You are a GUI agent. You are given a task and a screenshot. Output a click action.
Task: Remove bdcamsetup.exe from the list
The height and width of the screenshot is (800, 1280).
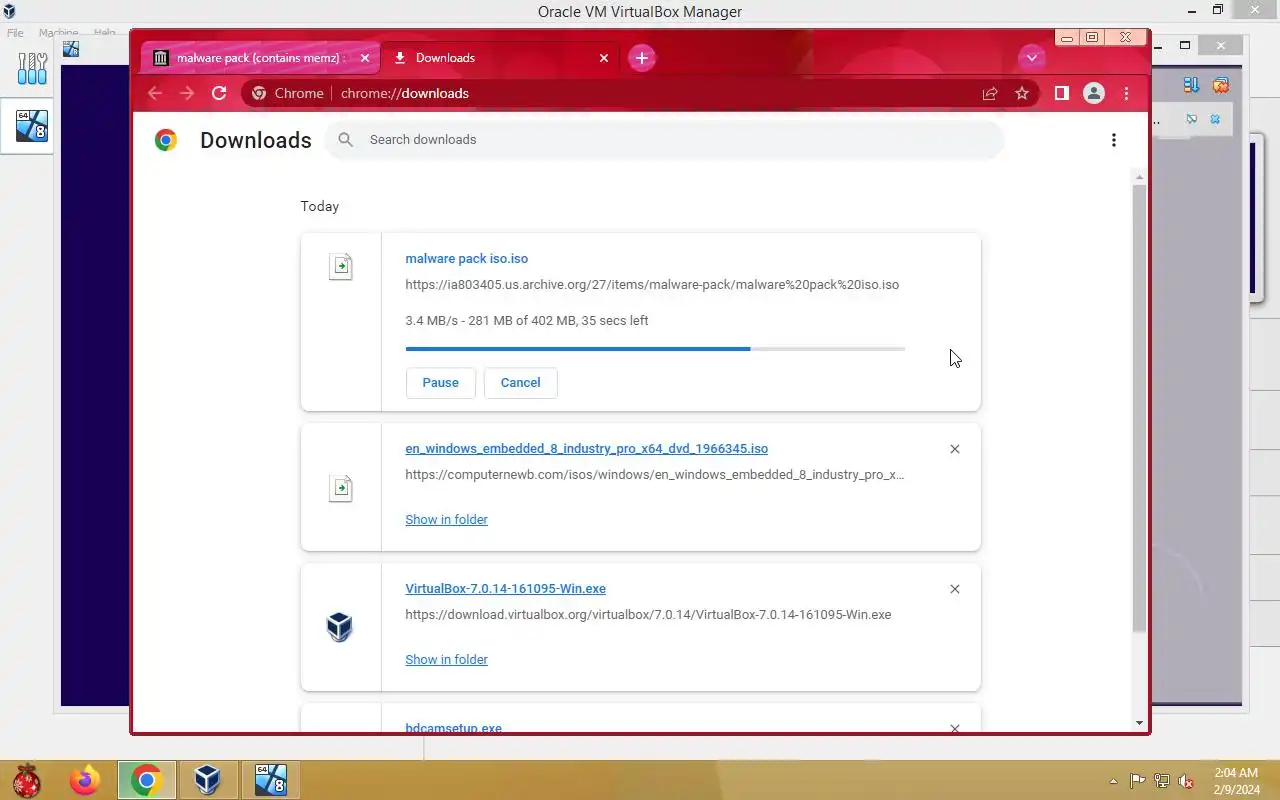955,728
